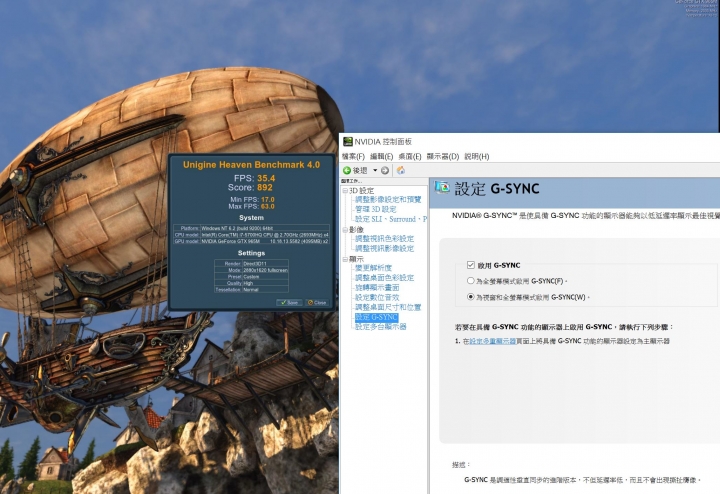Click the 後退 back button label

[x=360, y=170]
